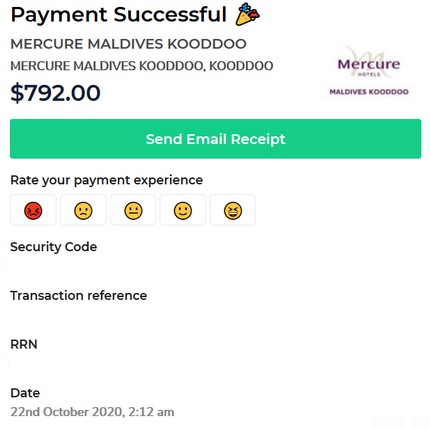Screen dimensions: 430x428
Task: Click the Payment Successful heading
Action: (119, 14)
